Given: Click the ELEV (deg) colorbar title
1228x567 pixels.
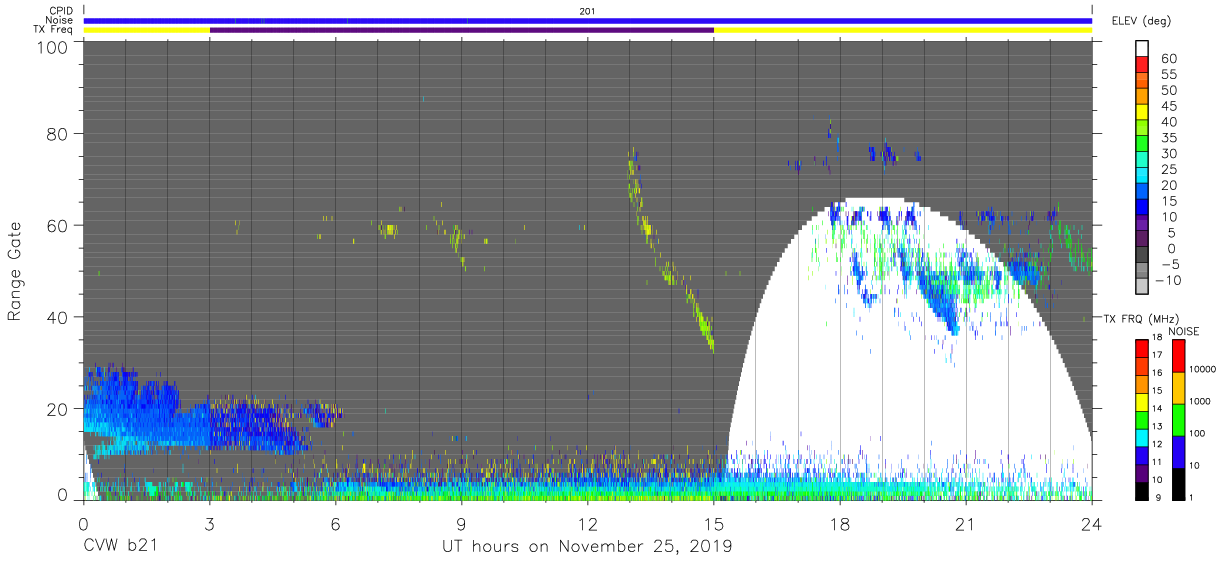Looking at the screenshot, I should click(x=1140, y=21).
